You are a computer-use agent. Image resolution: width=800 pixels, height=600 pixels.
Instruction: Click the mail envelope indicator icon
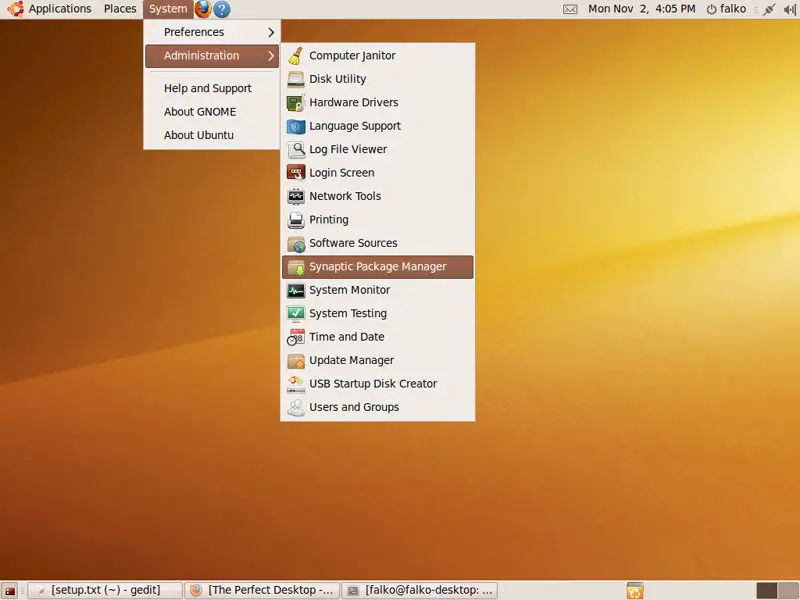tap(570, 9)
